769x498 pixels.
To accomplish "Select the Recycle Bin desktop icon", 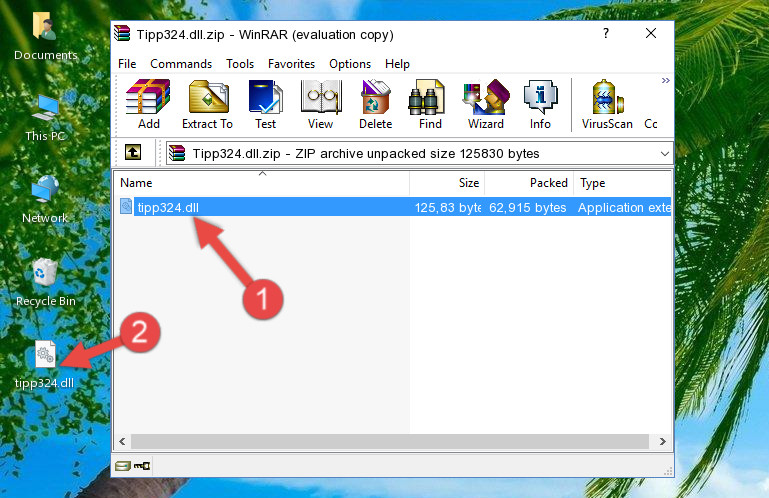I will [46, 283].
